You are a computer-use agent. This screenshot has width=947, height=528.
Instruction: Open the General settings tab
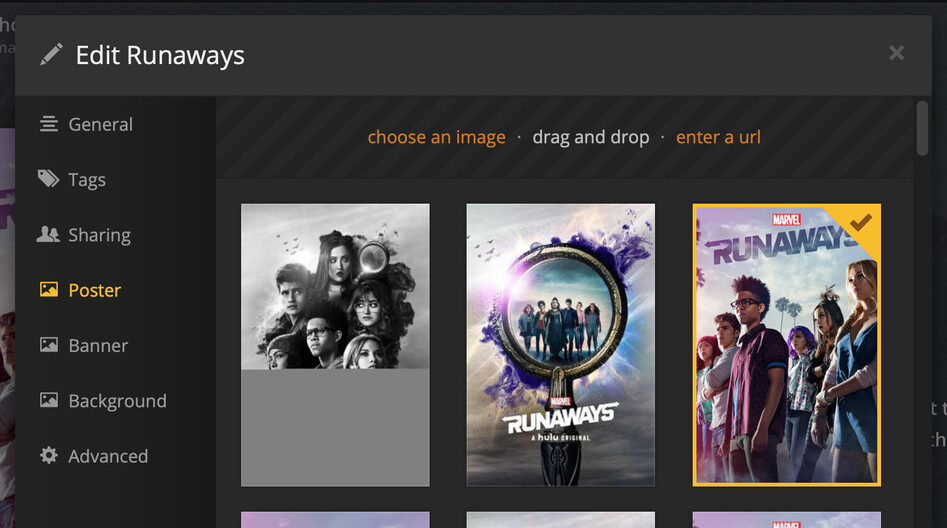pyautogui.click(x=100, y=124)
